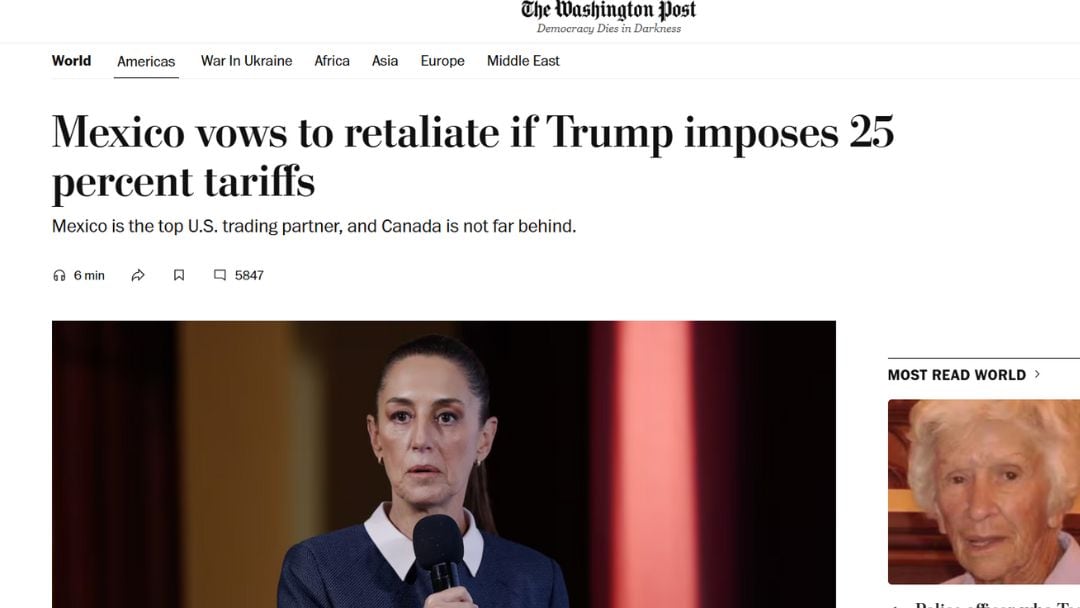The width and height of the screenshot is (1080, 608).
Task: Select the Americas tab
Action: (x=146, y=61)
